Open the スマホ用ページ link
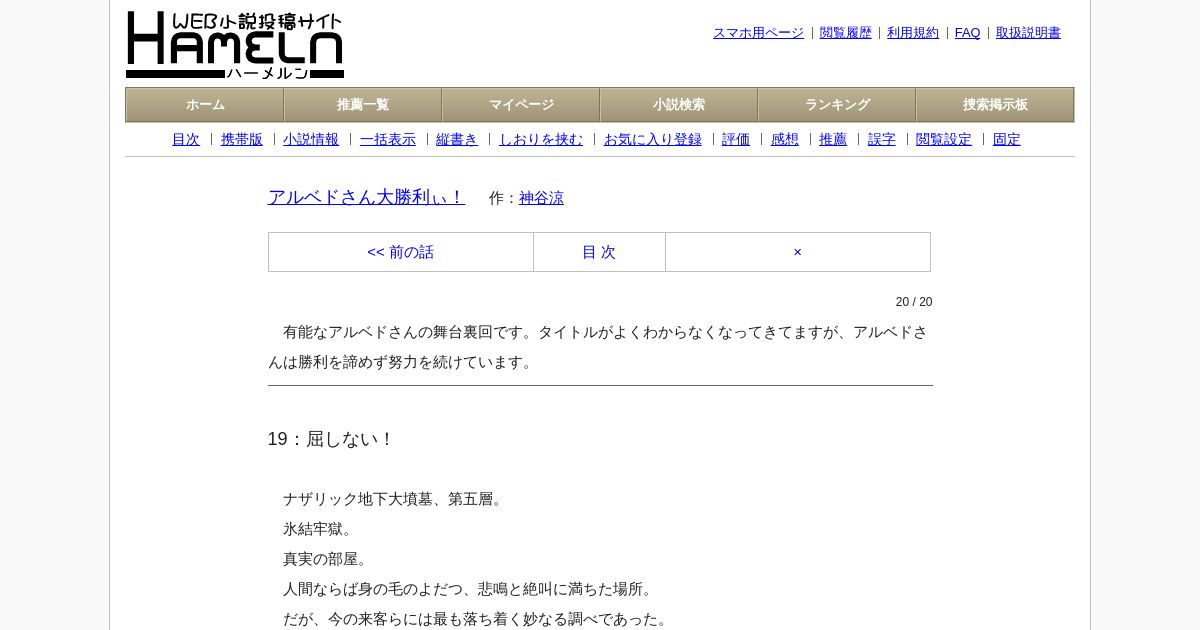 coord(758,33)
